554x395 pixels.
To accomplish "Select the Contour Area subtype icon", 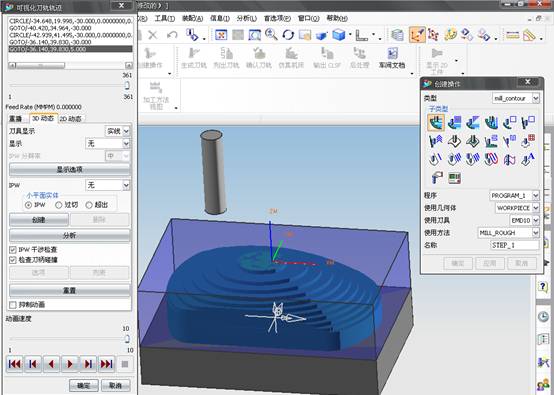I will 473,141.
